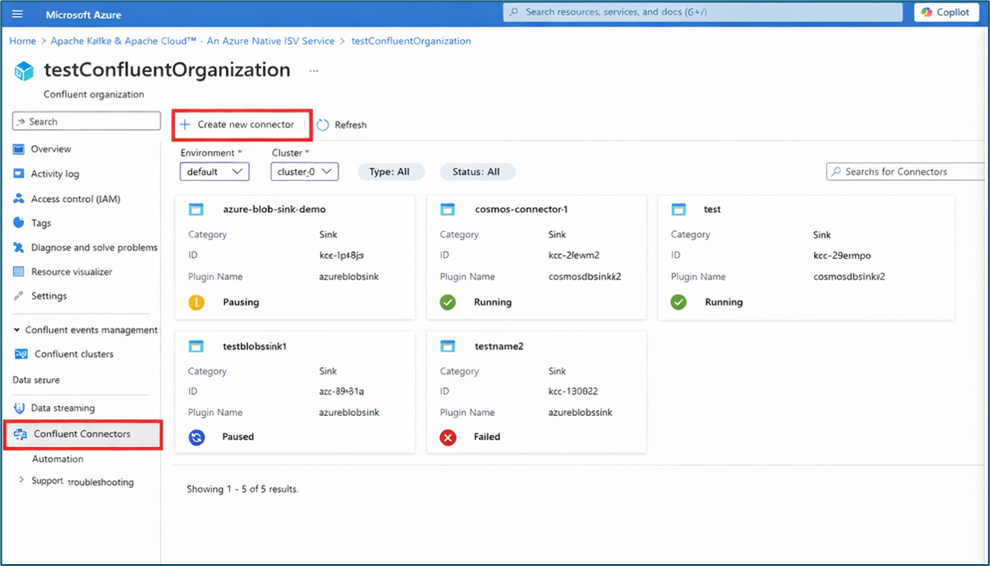Image resolution: width=990 pixels, height=566 pixels.
Task: Select Confluent Connectors in the sidebar
Action: pyautogui.click(x=83, y=435)
